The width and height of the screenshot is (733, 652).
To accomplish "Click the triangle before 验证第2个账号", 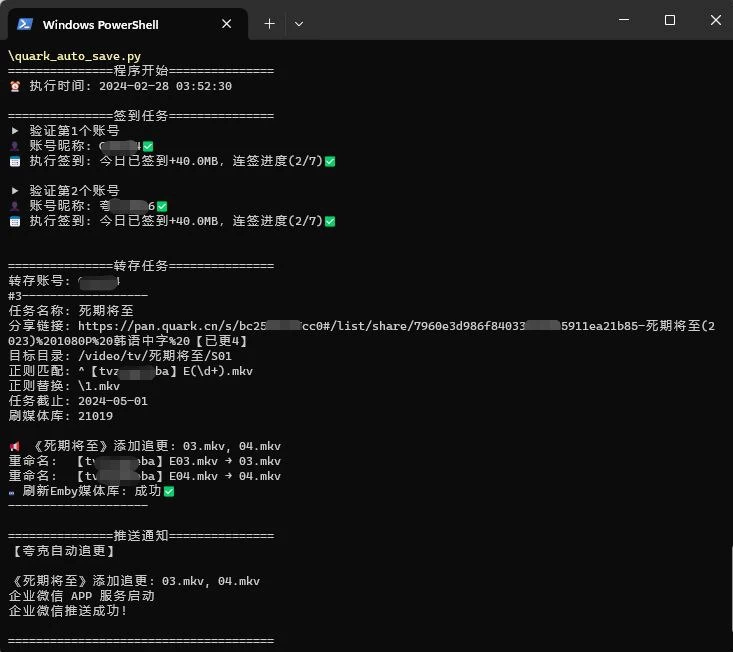I will [x=15, y=191].
